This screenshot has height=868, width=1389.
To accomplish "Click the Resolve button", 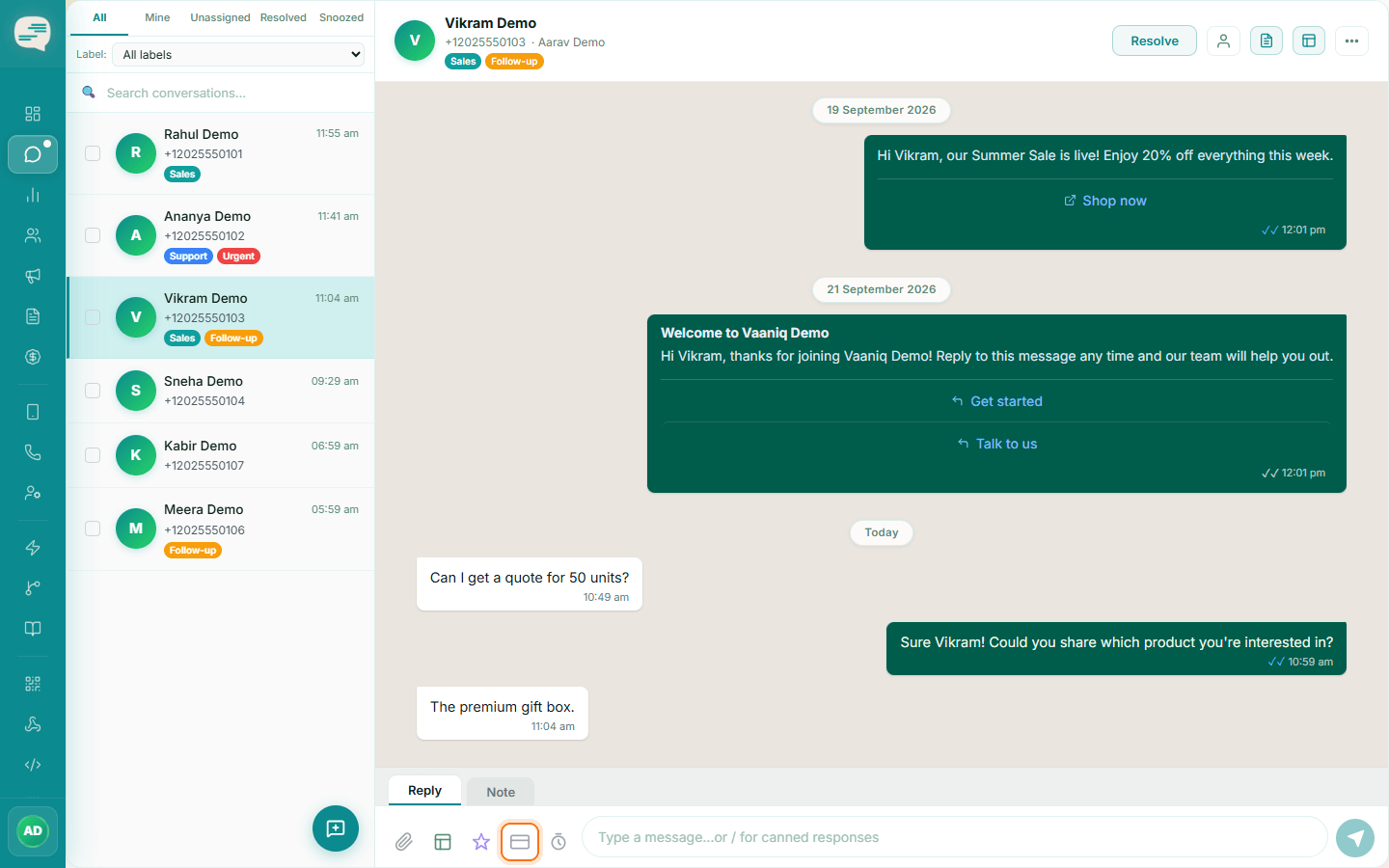I will (1155, 41).
